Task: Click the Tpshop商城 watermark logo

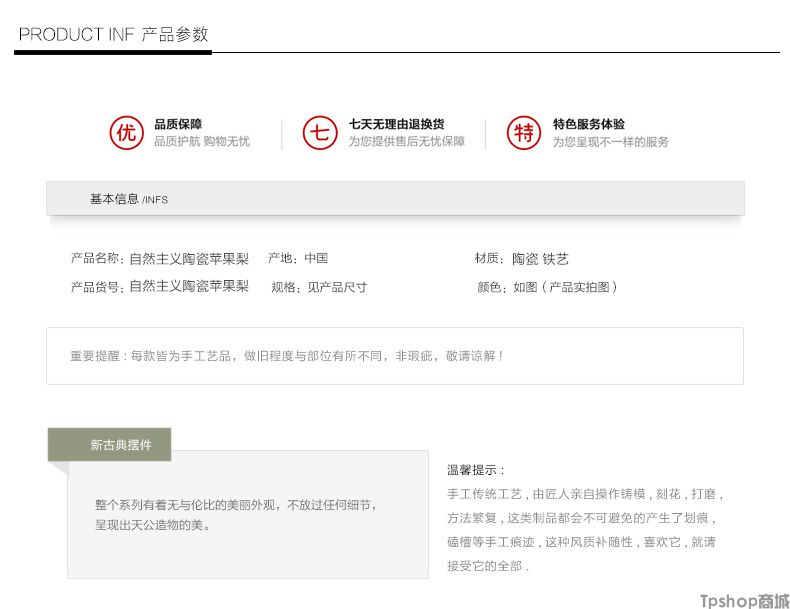Action: [744, 599]
